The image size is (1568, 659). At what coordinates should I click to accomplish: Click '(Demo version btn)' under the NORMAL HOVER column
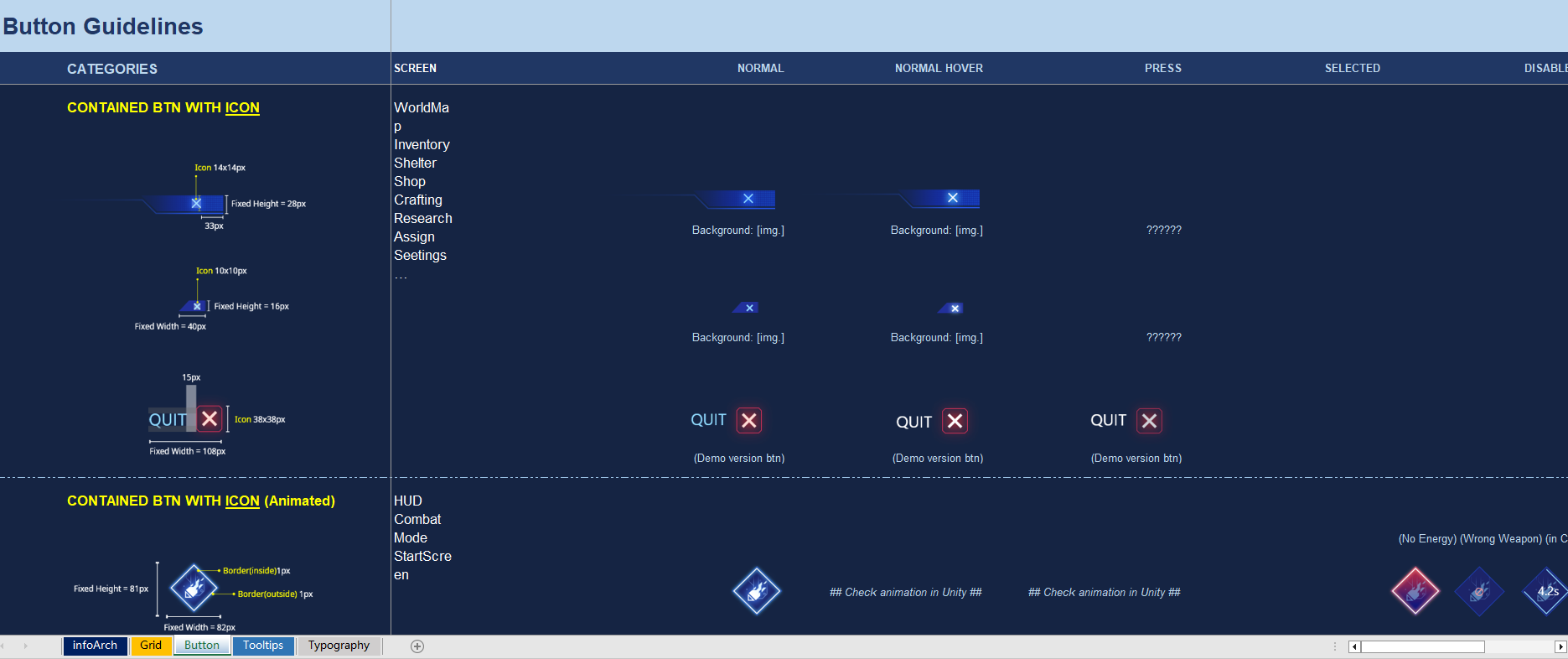(938, 459)
